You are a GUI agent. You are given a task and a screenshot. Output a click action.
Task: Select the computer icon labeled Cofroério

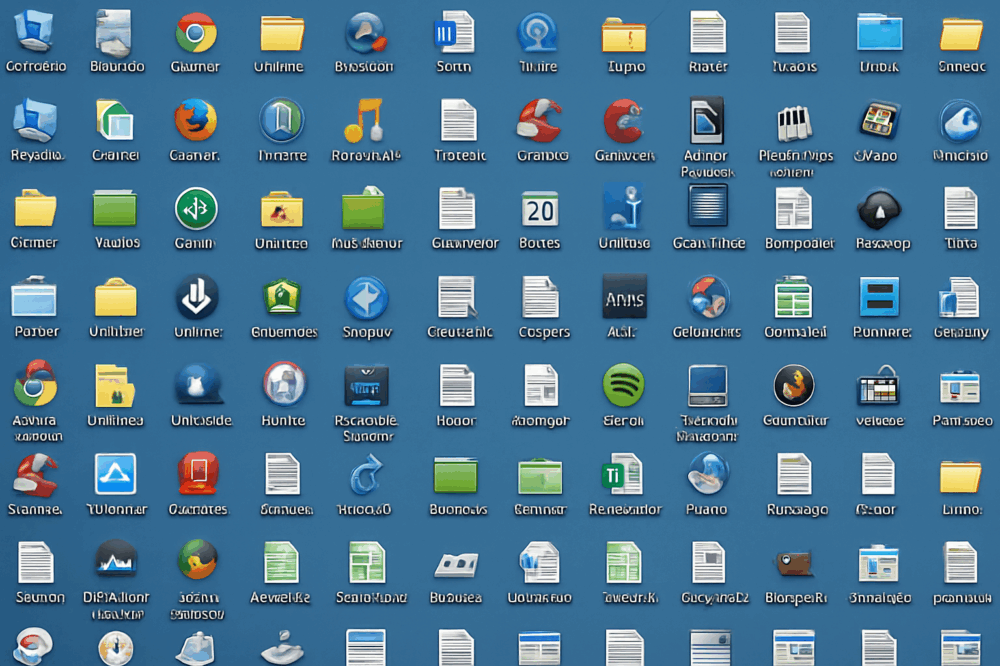click(33, 31)
